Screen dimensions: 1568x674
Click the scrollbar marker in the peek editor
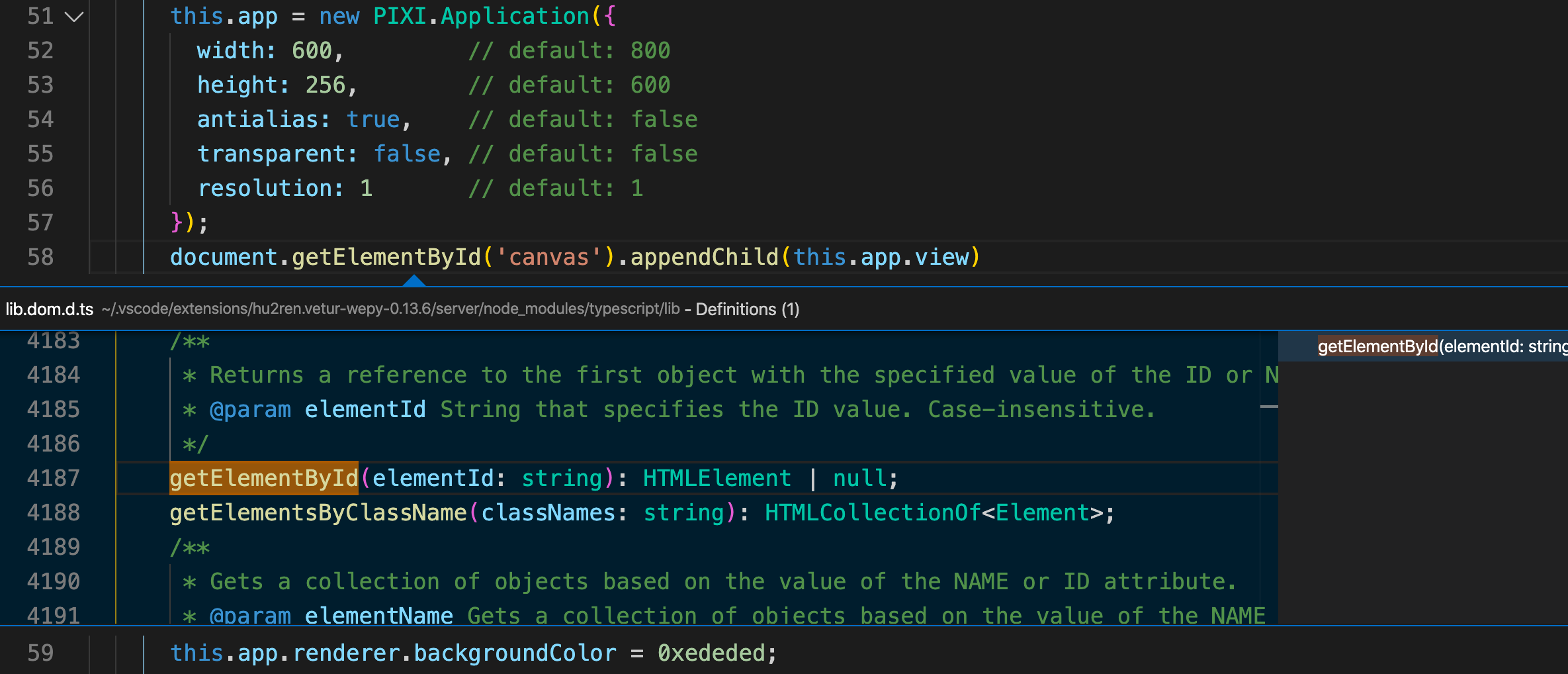pyautogui.click(x=1268, y=407)
